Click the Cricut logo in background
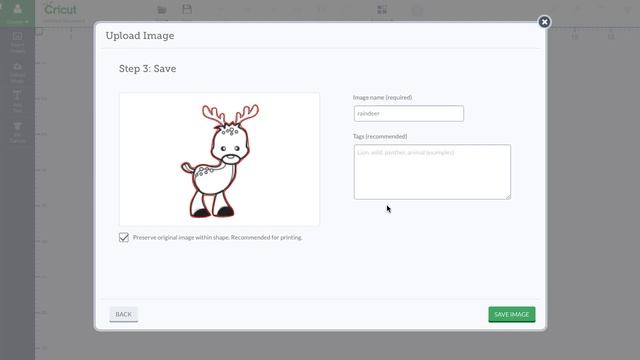 click(x=60, y=9)
